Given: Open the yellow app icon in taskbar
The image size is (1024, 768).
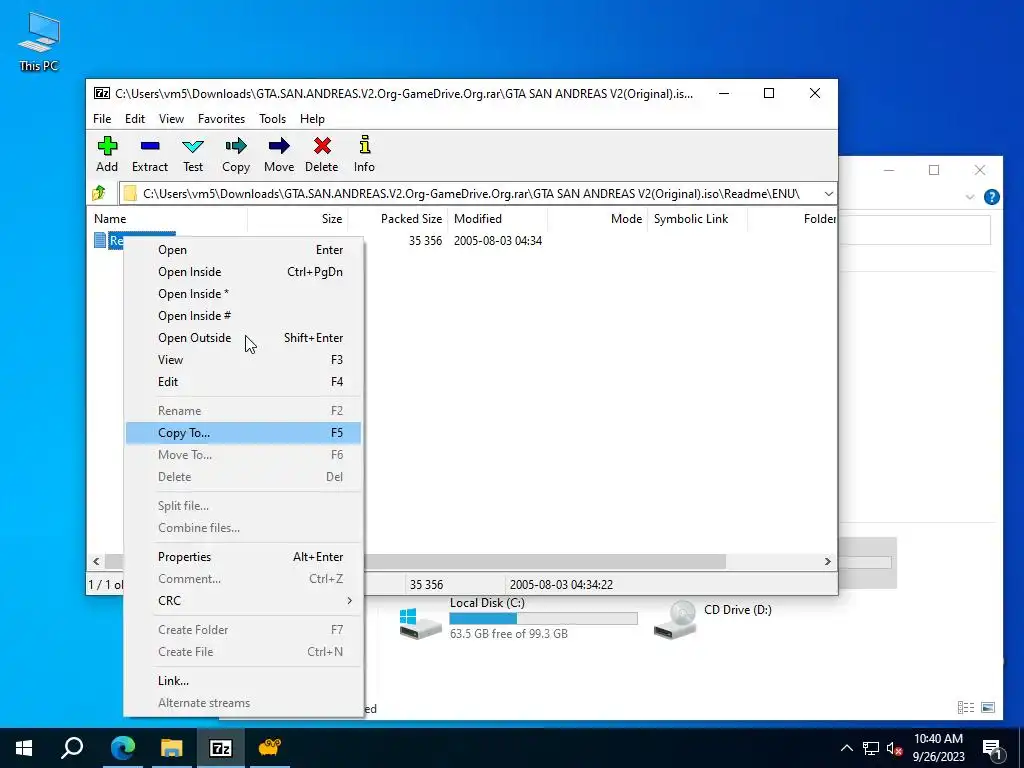Looking at the screenshot, I should (269, 748).
